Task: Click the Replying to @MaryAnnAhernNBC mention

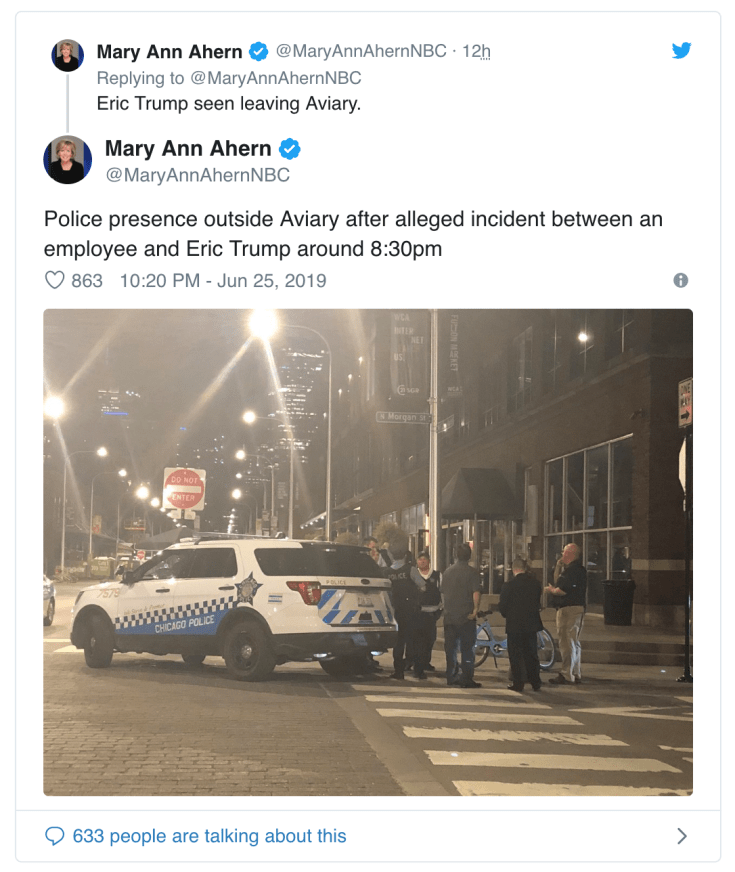Action: tap(276, 78)
